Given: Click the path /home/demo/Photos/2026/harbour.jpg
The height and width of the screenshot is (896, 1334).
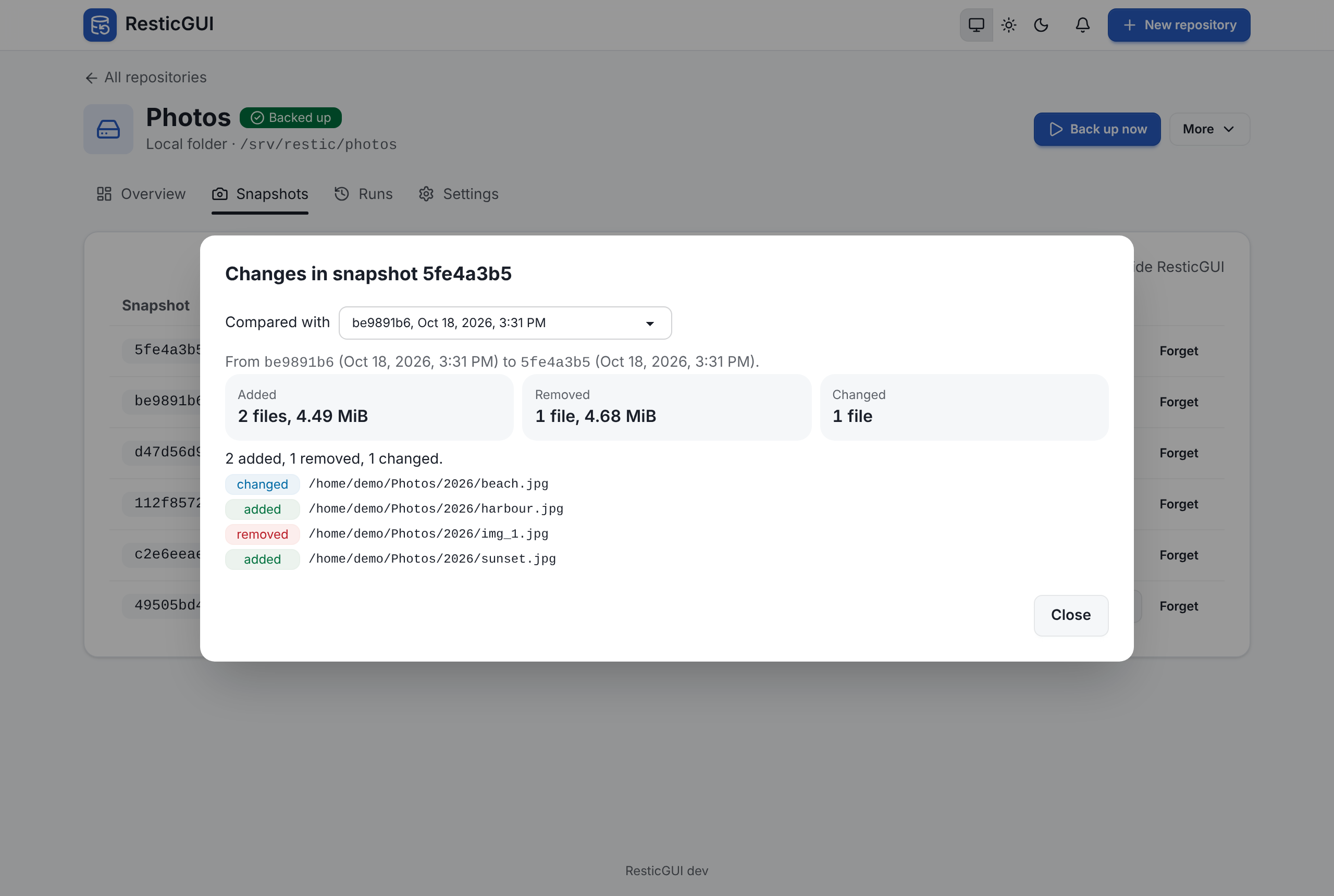Looking at the screenshot, I should pyautogui.click(x=436, y=509).
